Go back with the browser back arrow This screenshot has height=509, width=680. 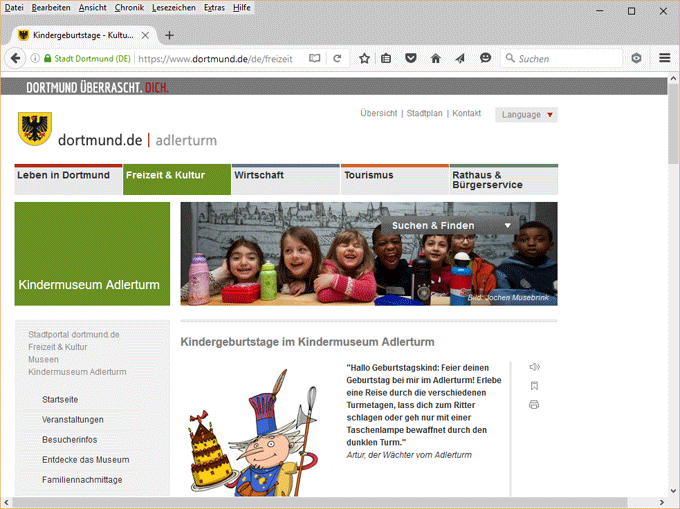pyautogui.click(x=15, y=58)
